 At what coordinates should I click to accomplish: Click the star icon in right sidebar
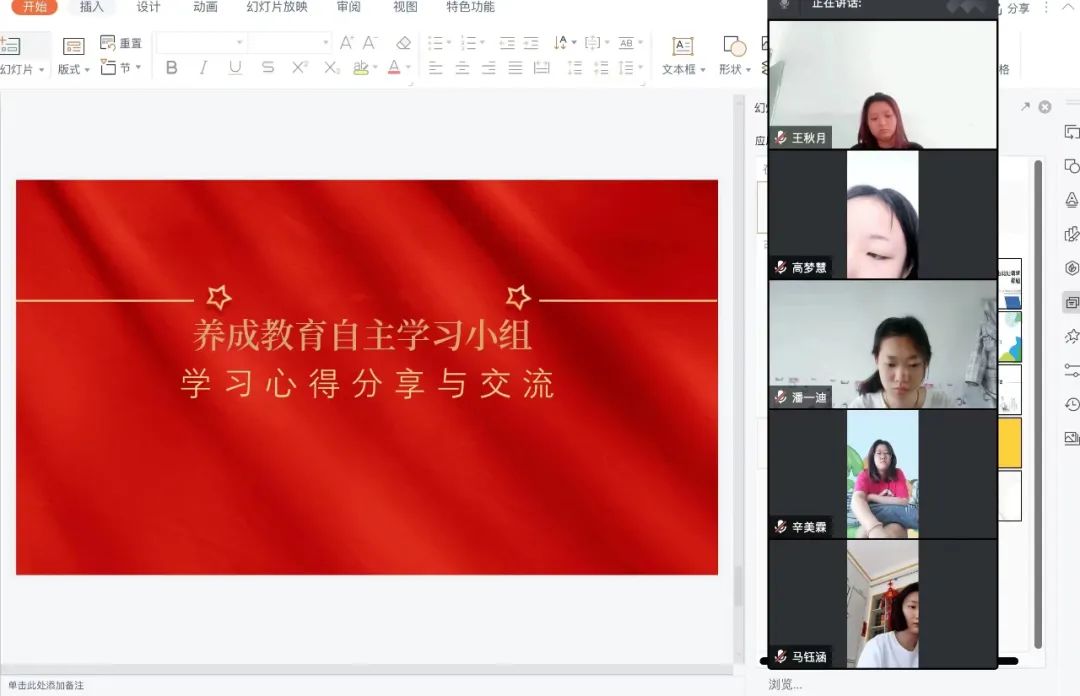click(1072, 336)
